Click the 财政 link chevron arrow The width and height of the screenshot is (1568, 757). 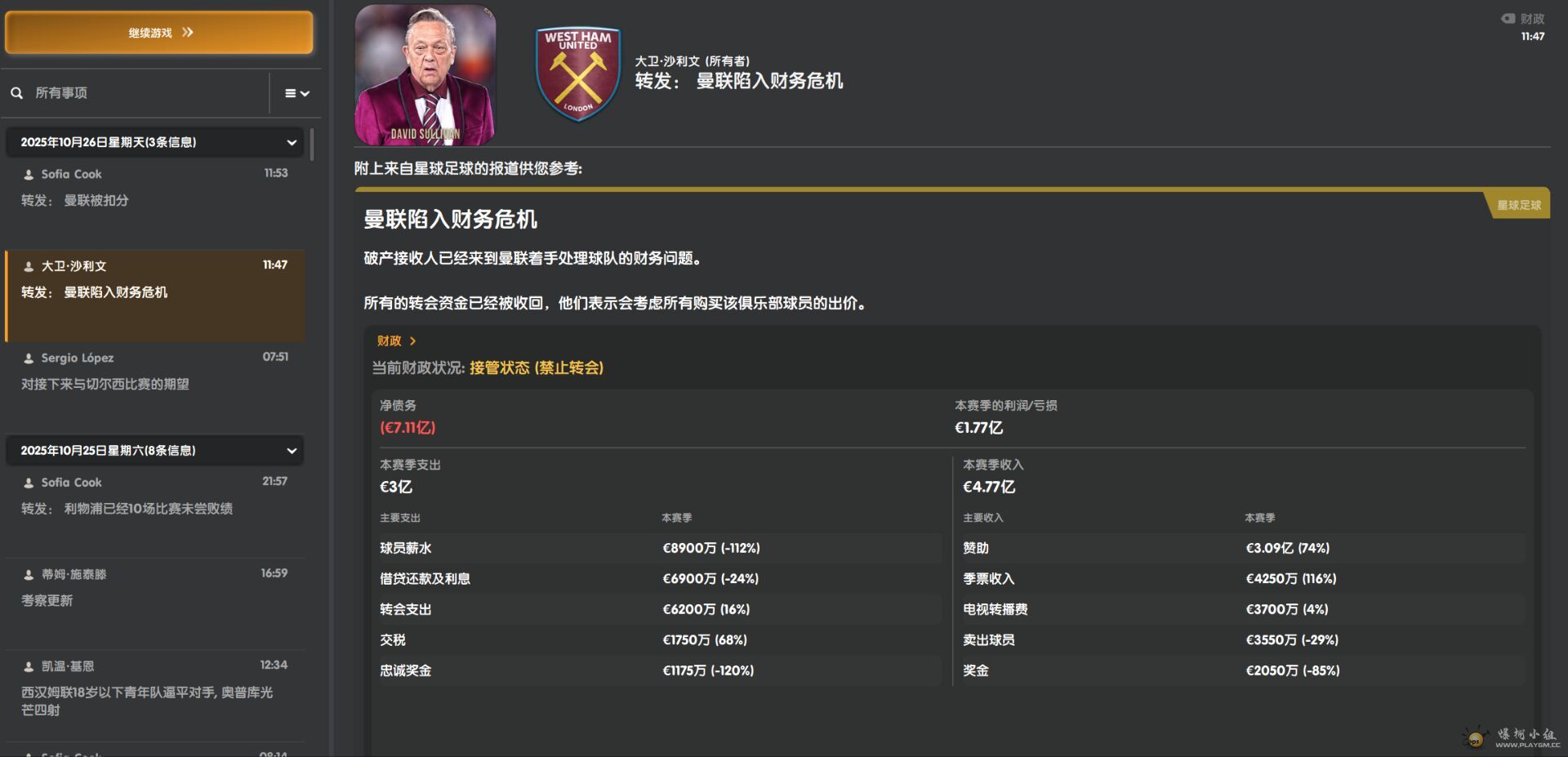coord(412,341)
